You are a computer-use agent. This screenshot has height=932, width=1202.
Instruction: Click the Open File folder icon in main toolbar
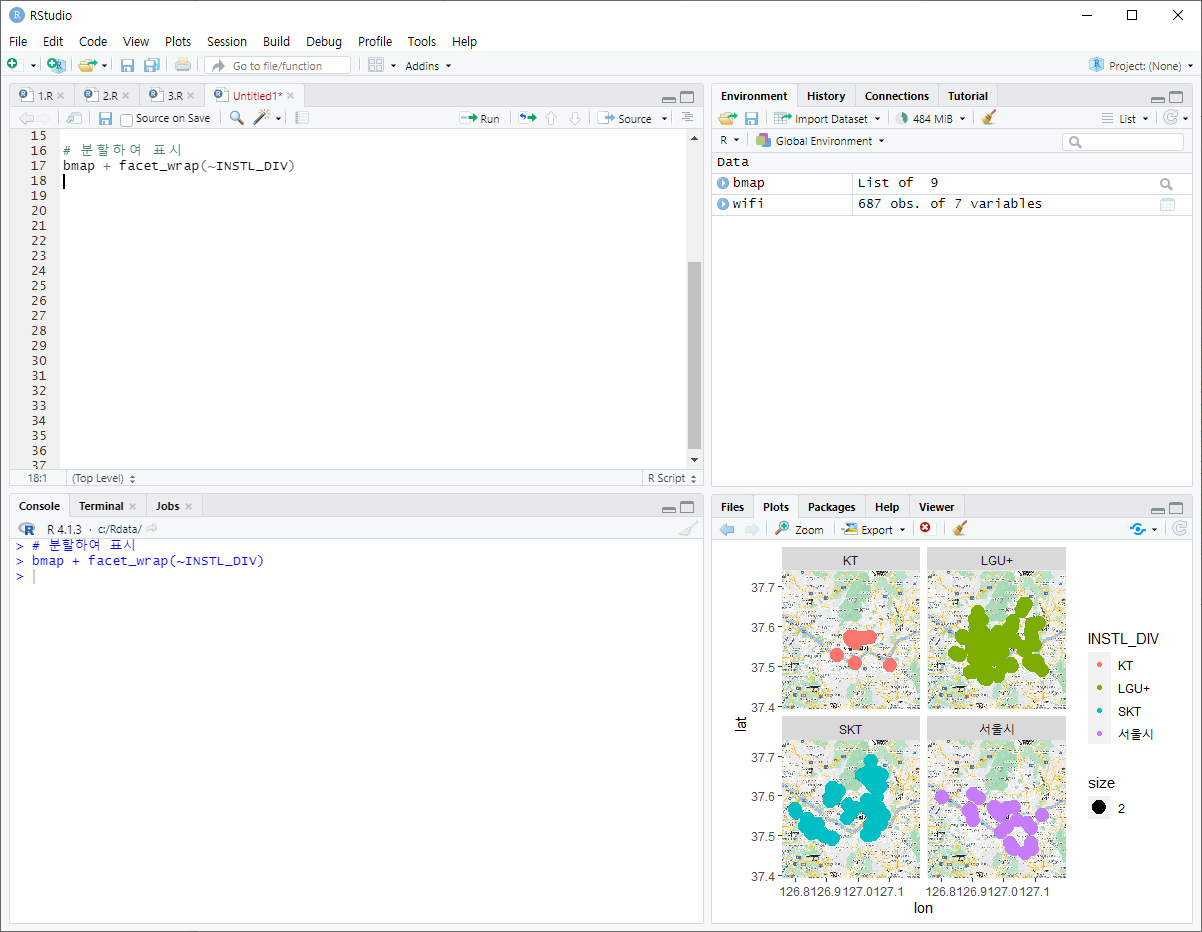click(x=87, y=65)
